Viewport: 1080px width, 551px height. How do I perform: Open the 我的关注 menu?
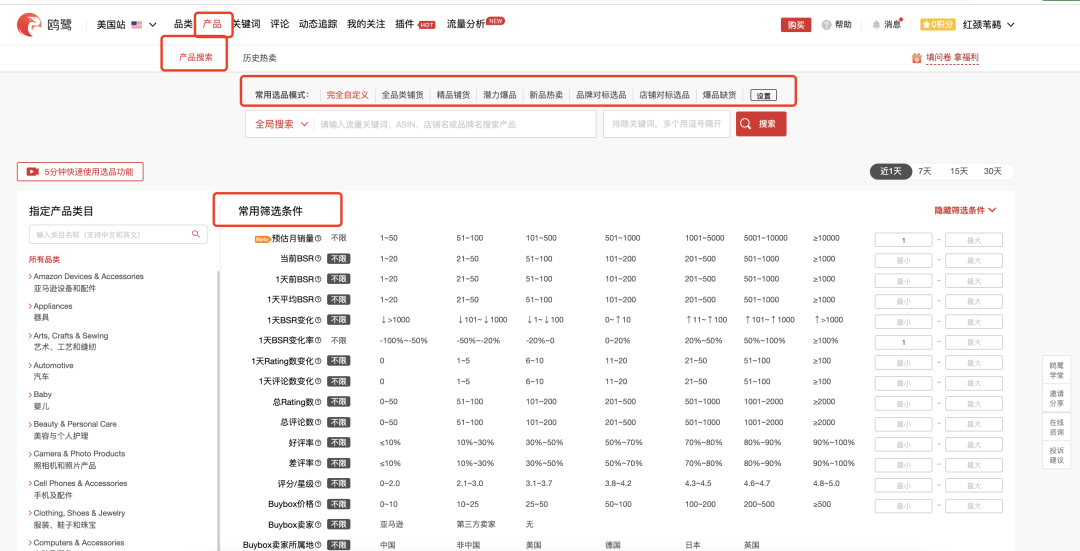pyautogui.click(x=366, y=24)
